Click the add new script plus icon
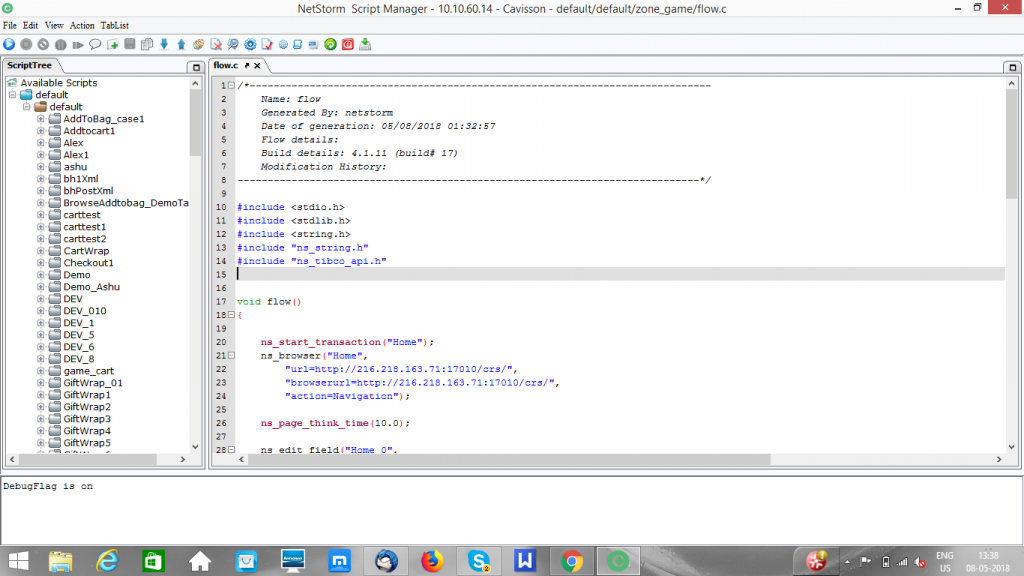 [x=112, y=44]
